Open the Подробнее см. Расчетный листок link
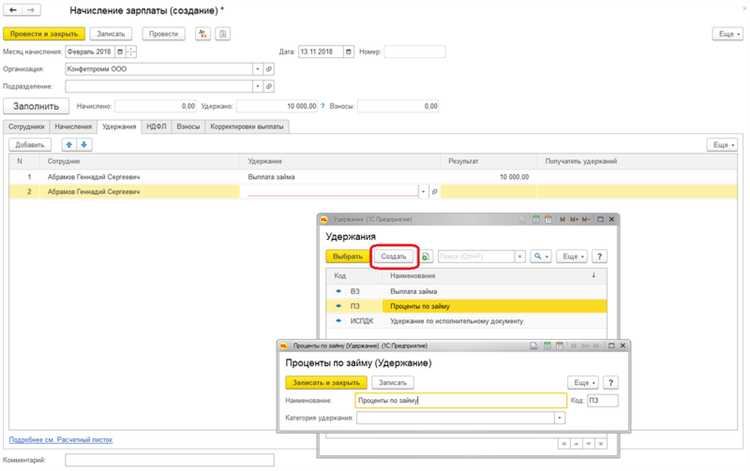This screenshot has height=471, width=750. 61,439
